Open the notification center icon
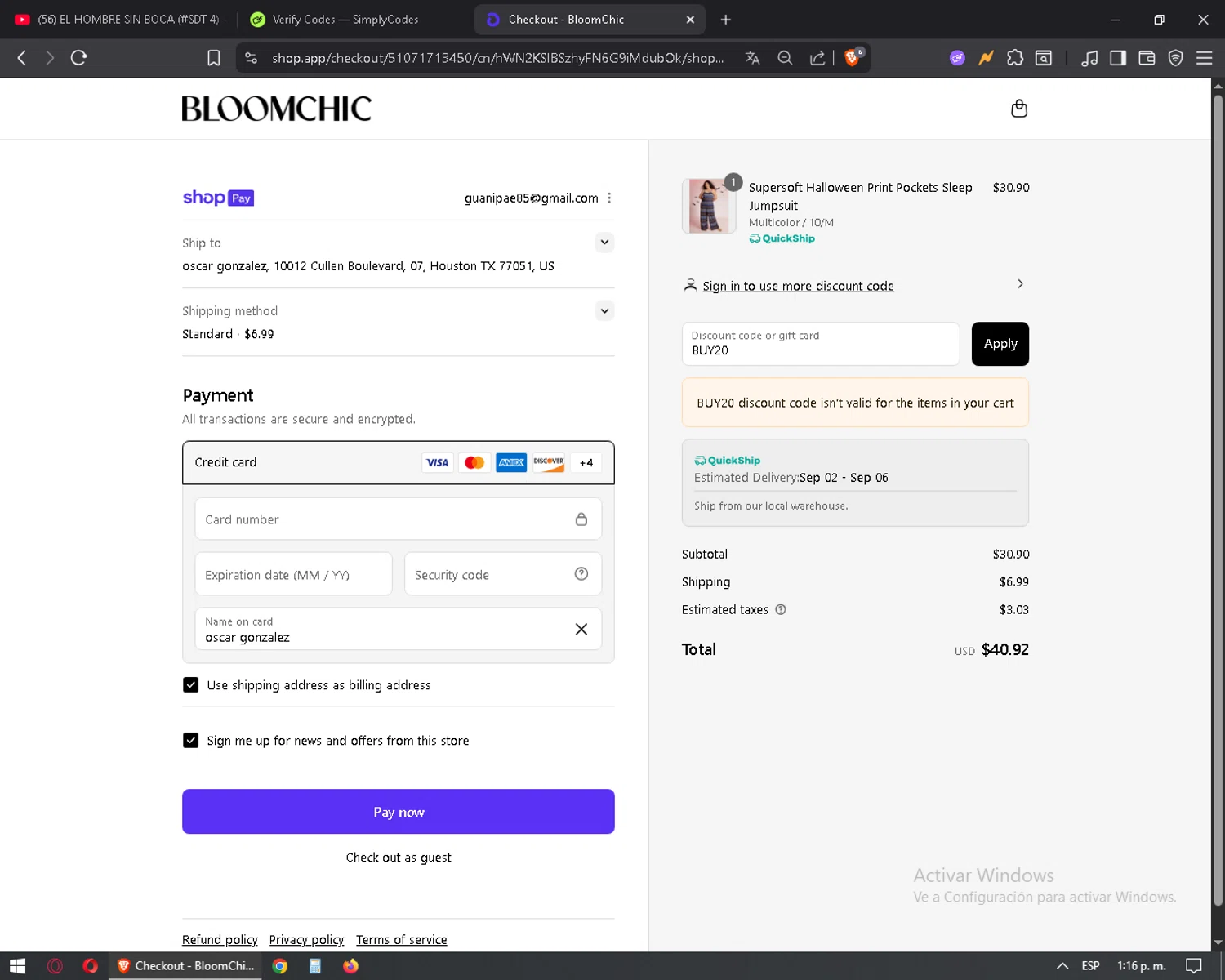The image size is (1225, 980). click(1193, 966)
